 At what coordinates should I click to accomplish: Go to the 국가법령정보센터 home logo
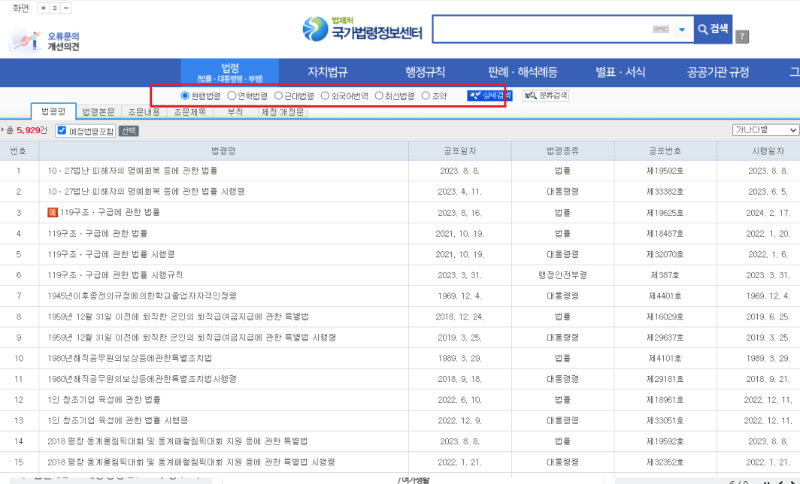pyautogui.click(x=363, y=29)
